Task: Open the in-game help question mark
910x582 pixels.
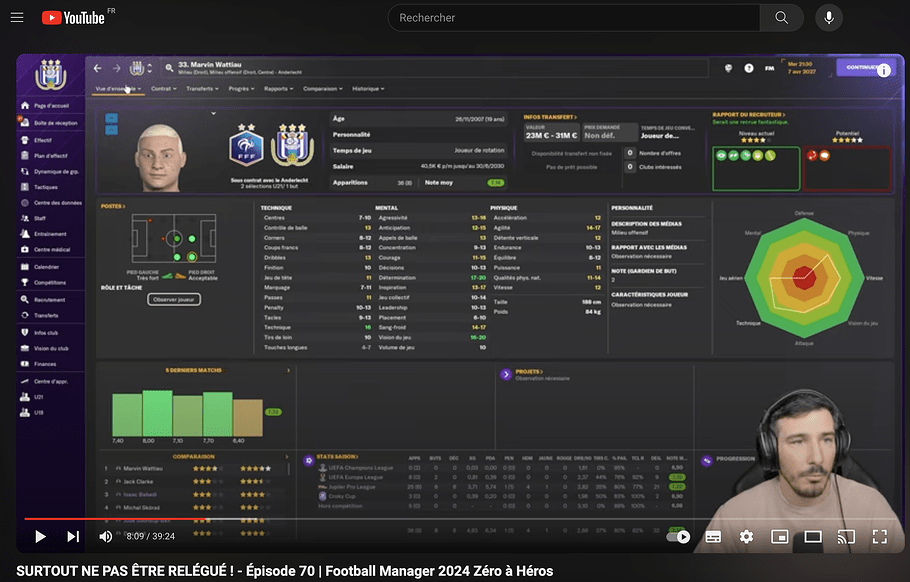Action: (749, 68)
